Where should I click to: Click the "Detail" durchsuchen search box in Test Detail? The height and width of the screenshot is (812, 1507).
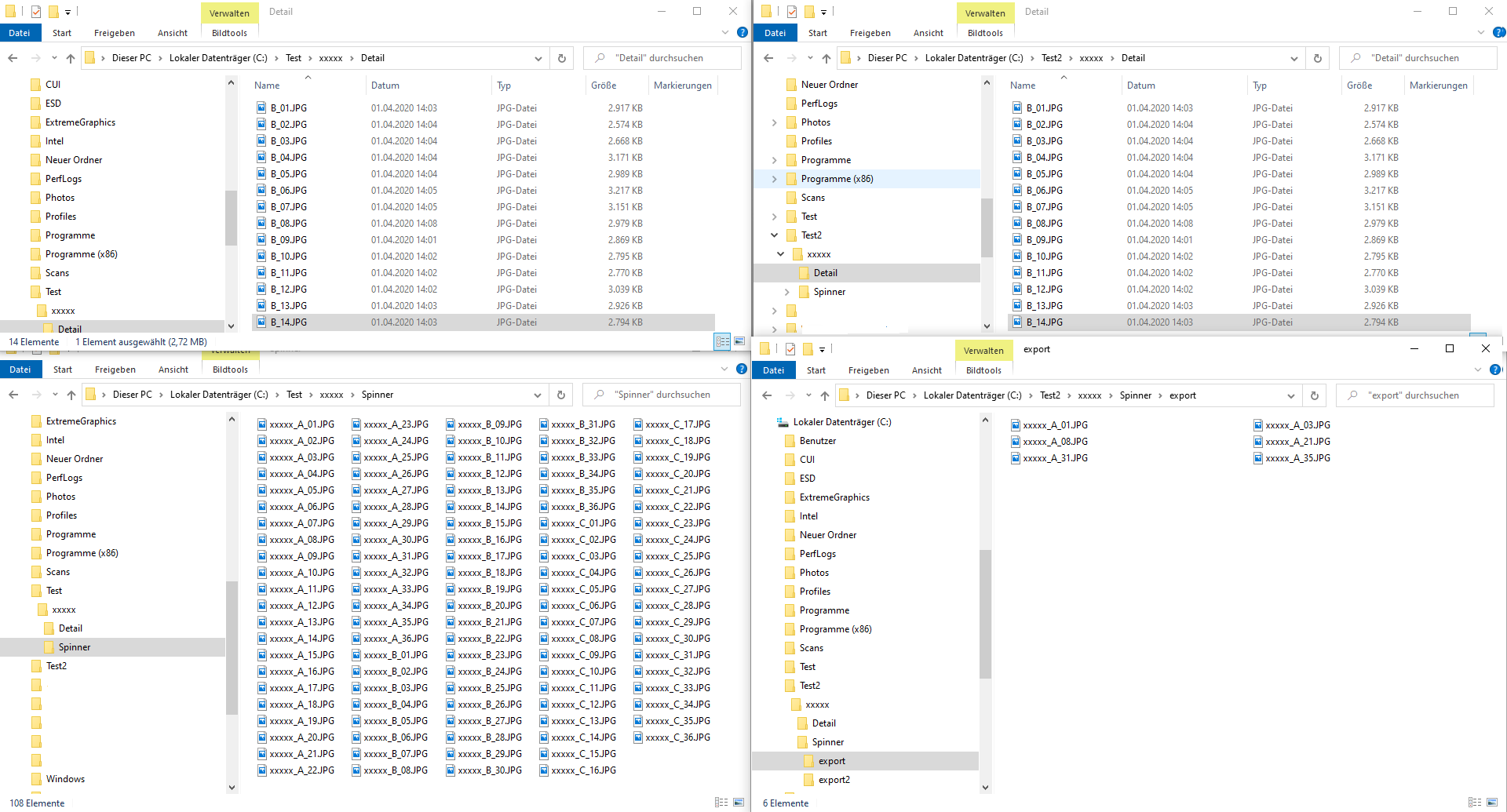tap(662, 58)
